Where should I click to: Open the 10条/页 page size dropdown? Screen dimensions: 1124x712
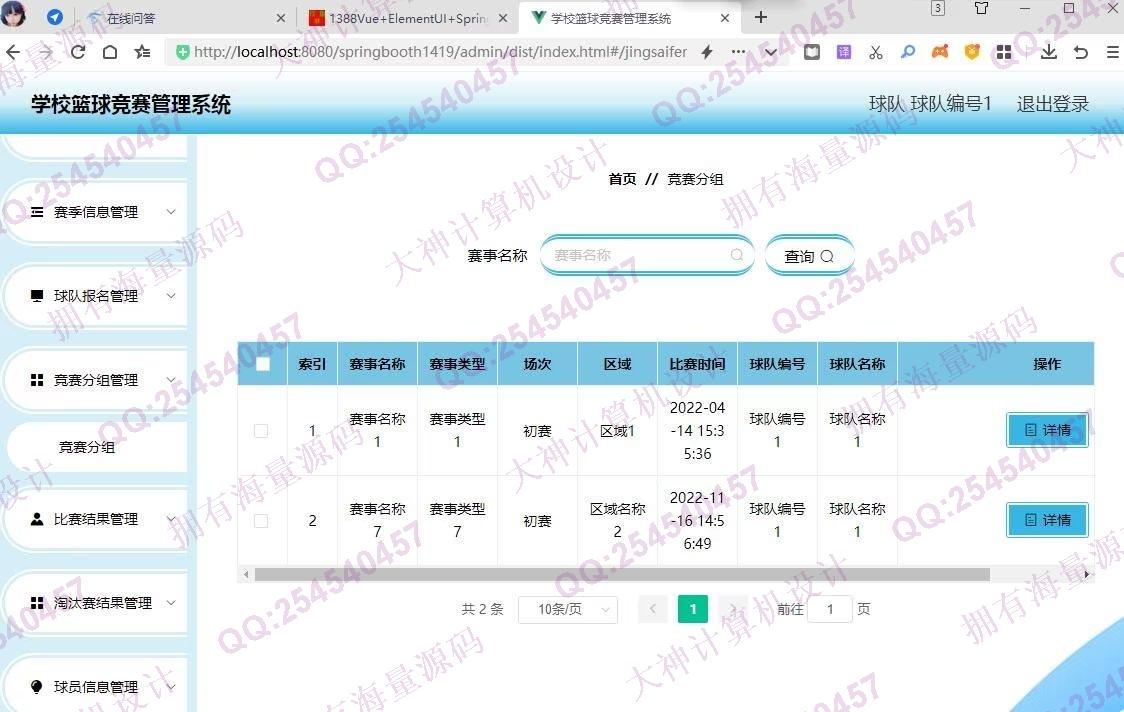[567, 609]
